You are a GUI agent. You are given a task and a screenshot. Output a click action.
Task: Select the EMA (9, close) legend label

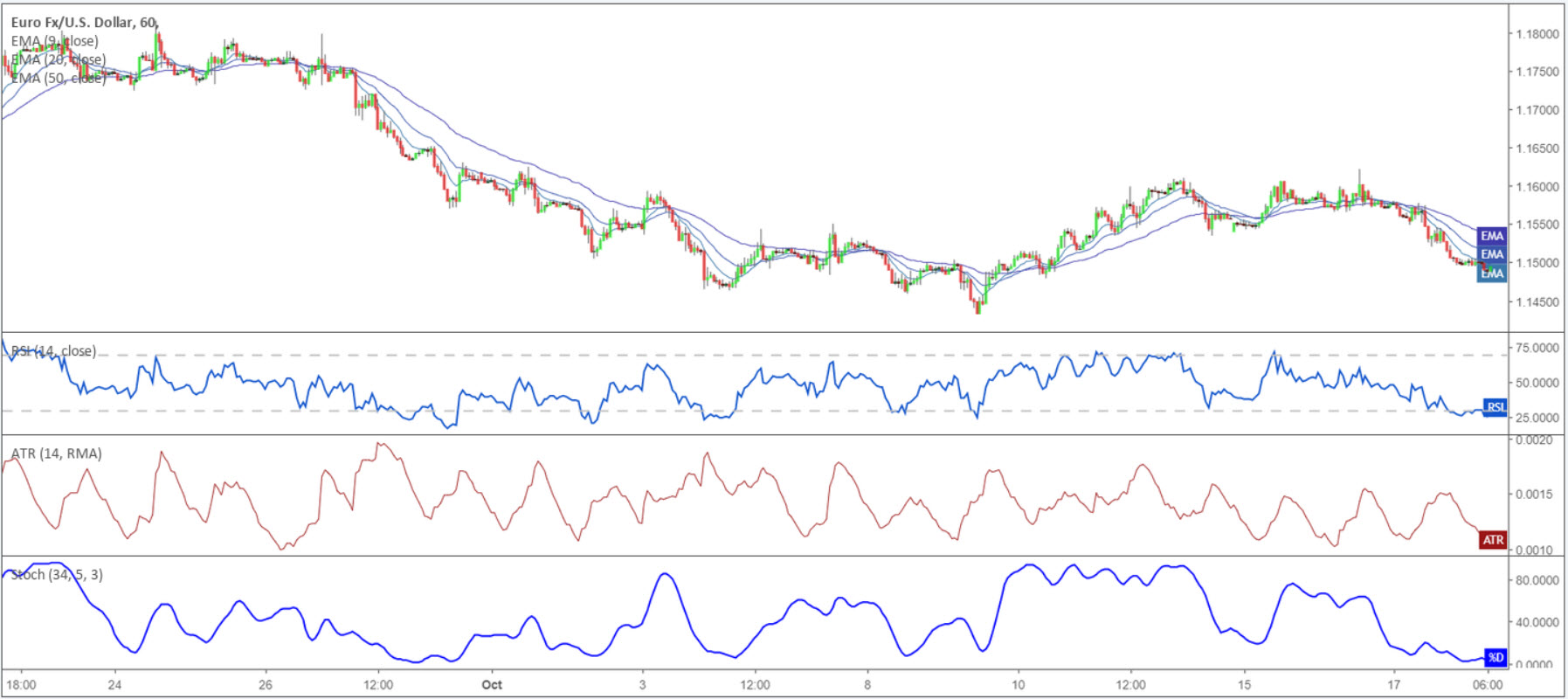(54, 41)
